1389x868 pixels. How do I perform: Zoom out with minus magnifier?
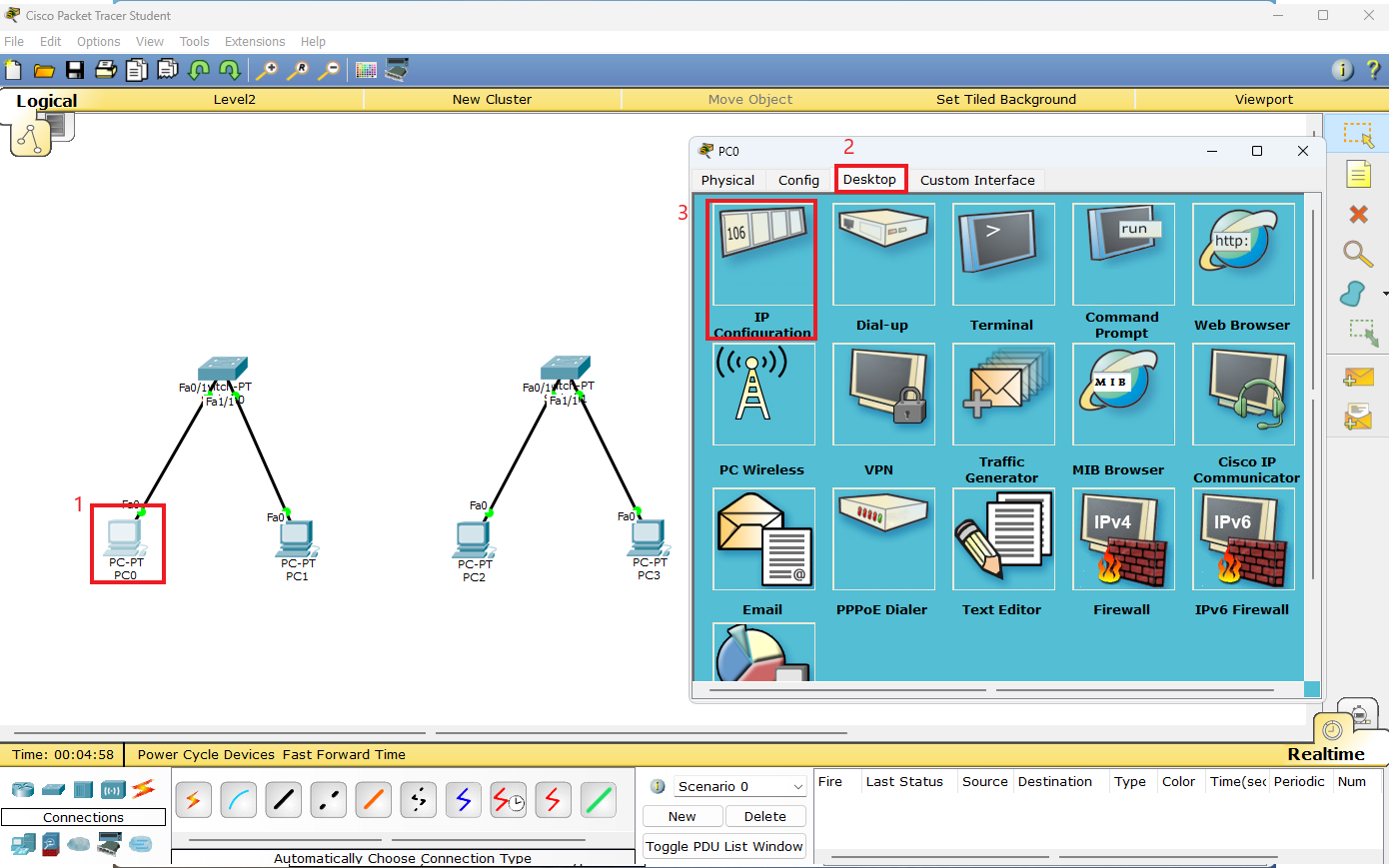[x=329, y=70]
